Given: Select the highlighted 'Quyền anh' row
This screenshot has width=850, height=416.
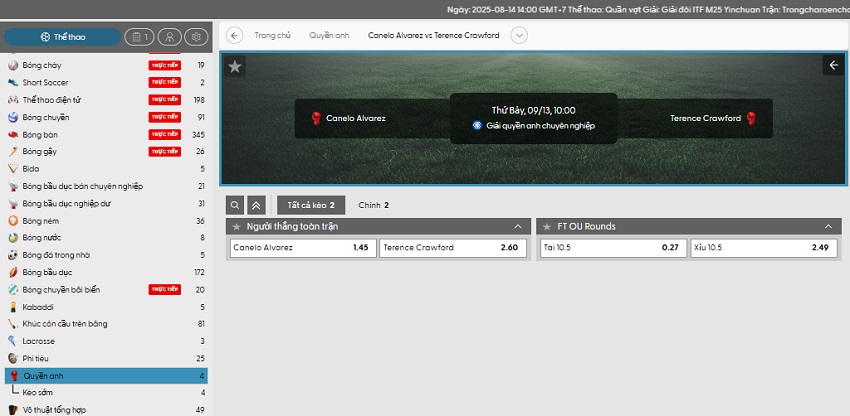Looking at the screenshot, I should click(x=106, y=376).
